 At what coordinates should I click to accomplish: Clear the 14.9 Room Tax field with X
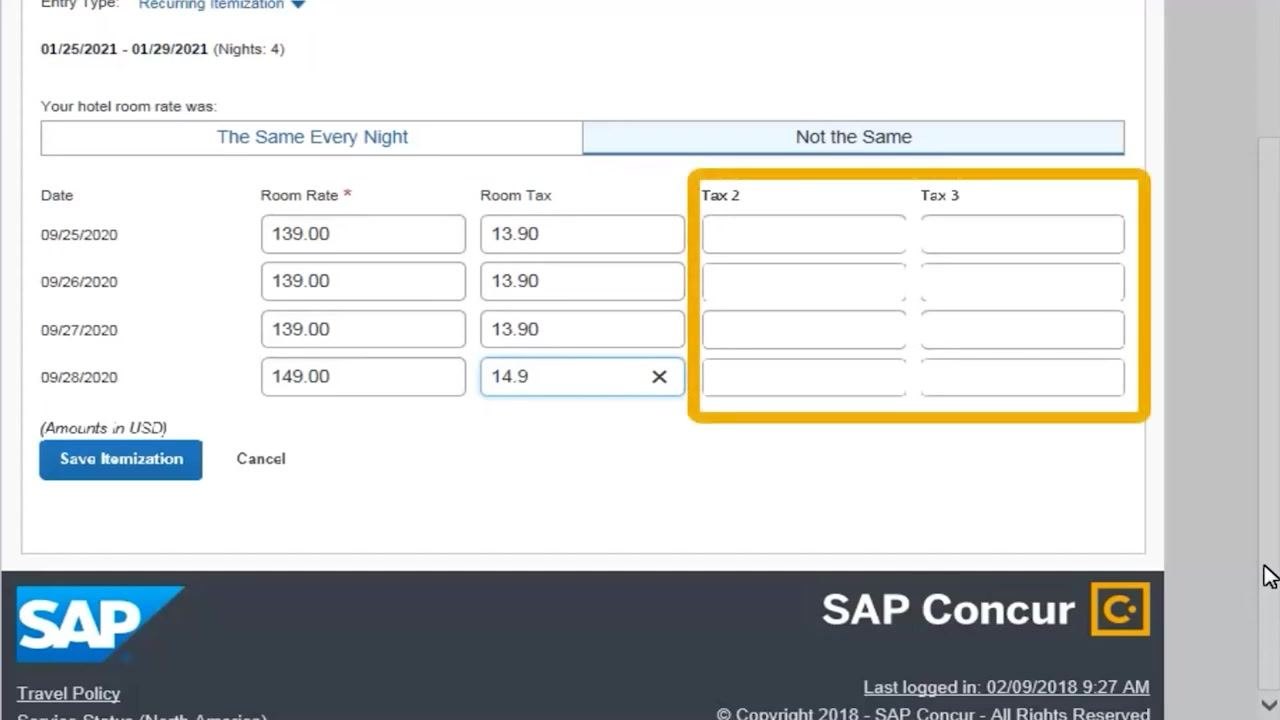659,377
